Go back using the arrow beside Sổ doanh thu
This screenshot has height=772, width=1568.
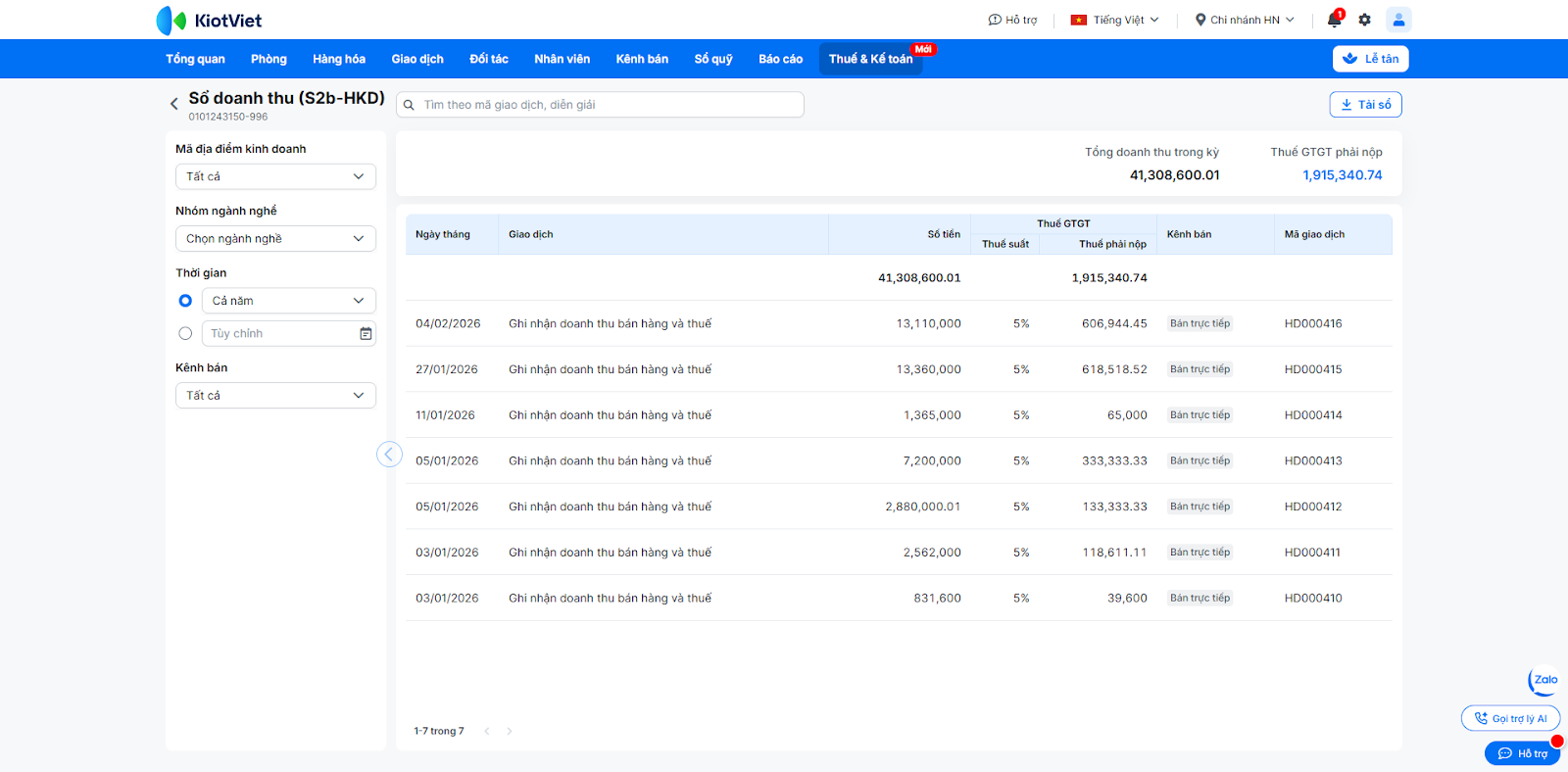coord(174,104)
